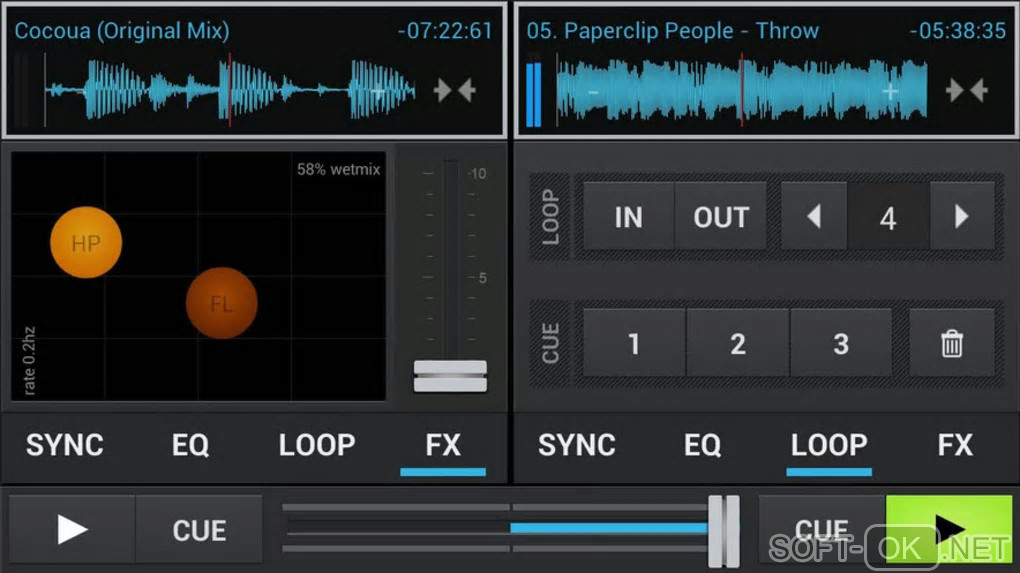Open the right deck EQ tab
The width and height of the screenshot is (1020, 573).
point(703,446)
